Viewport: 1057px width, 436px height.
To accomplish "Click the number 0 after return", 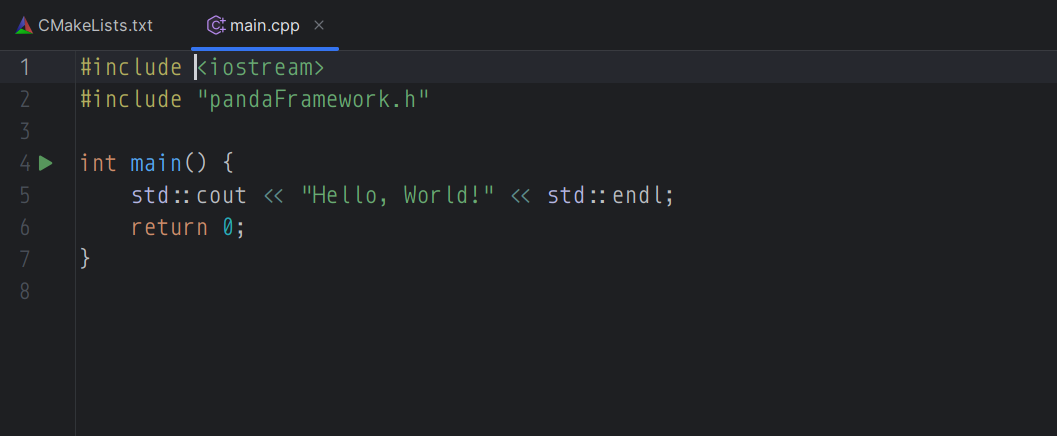I will tap(228, 227).
